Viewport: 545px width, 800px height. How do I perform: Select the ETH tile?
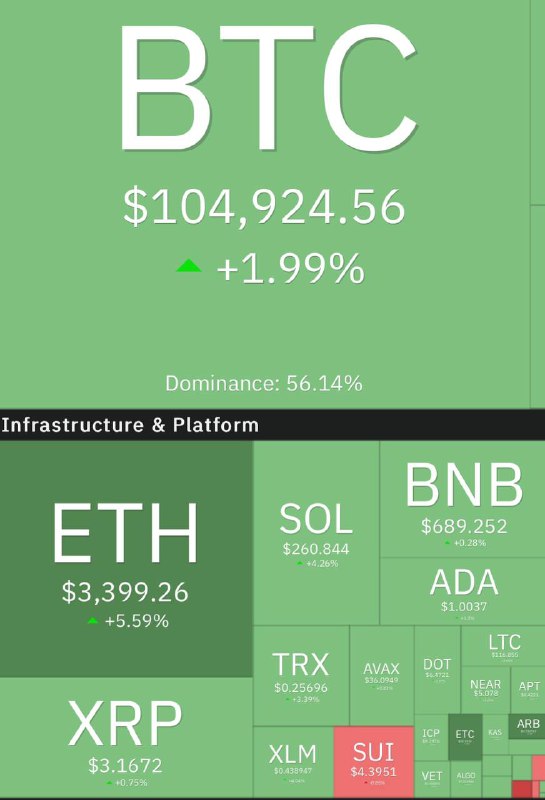(x=126, y=559)
